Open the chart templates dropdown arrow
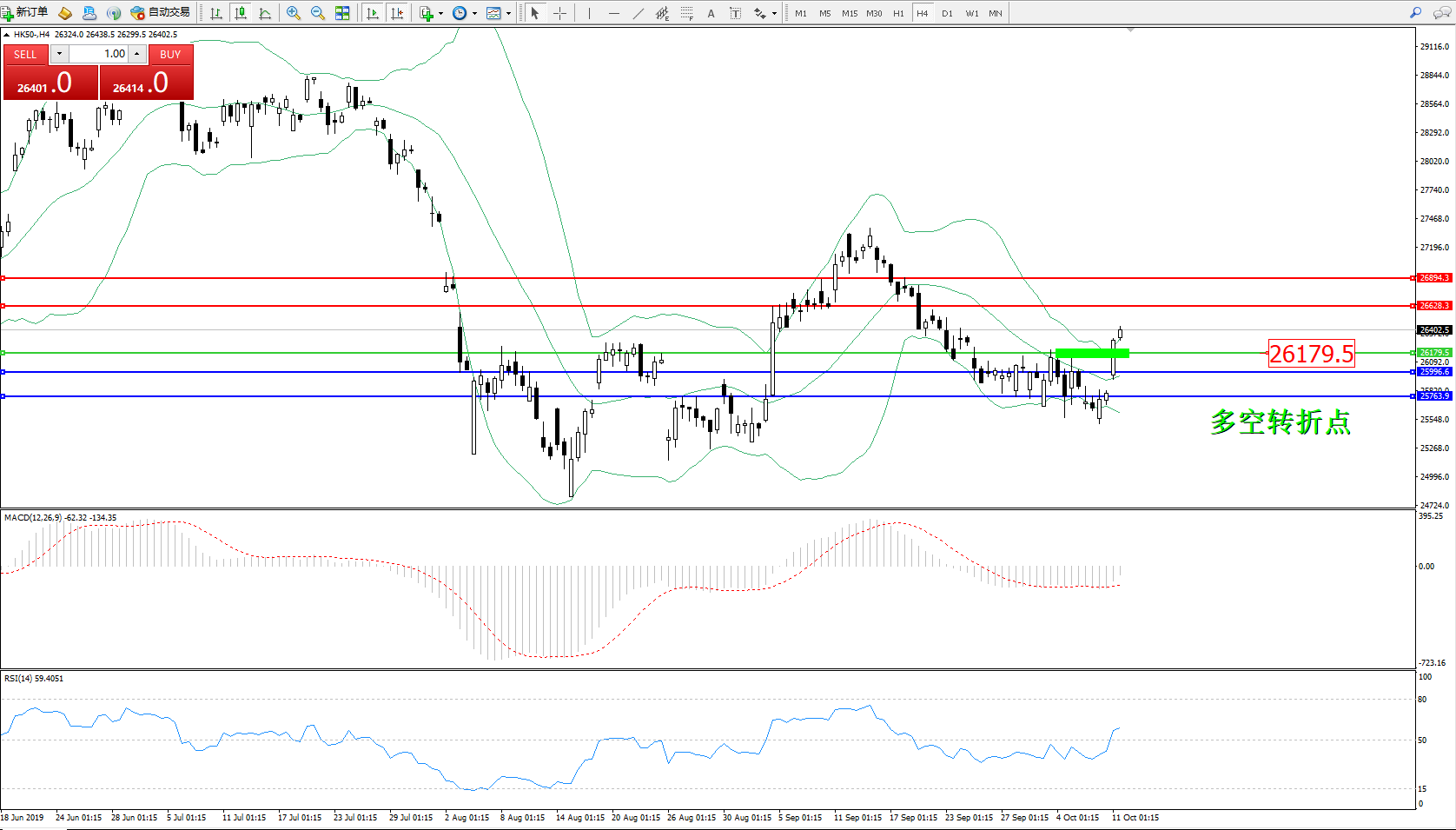Viewport: 1456px width, 830px height. [508, 13]
